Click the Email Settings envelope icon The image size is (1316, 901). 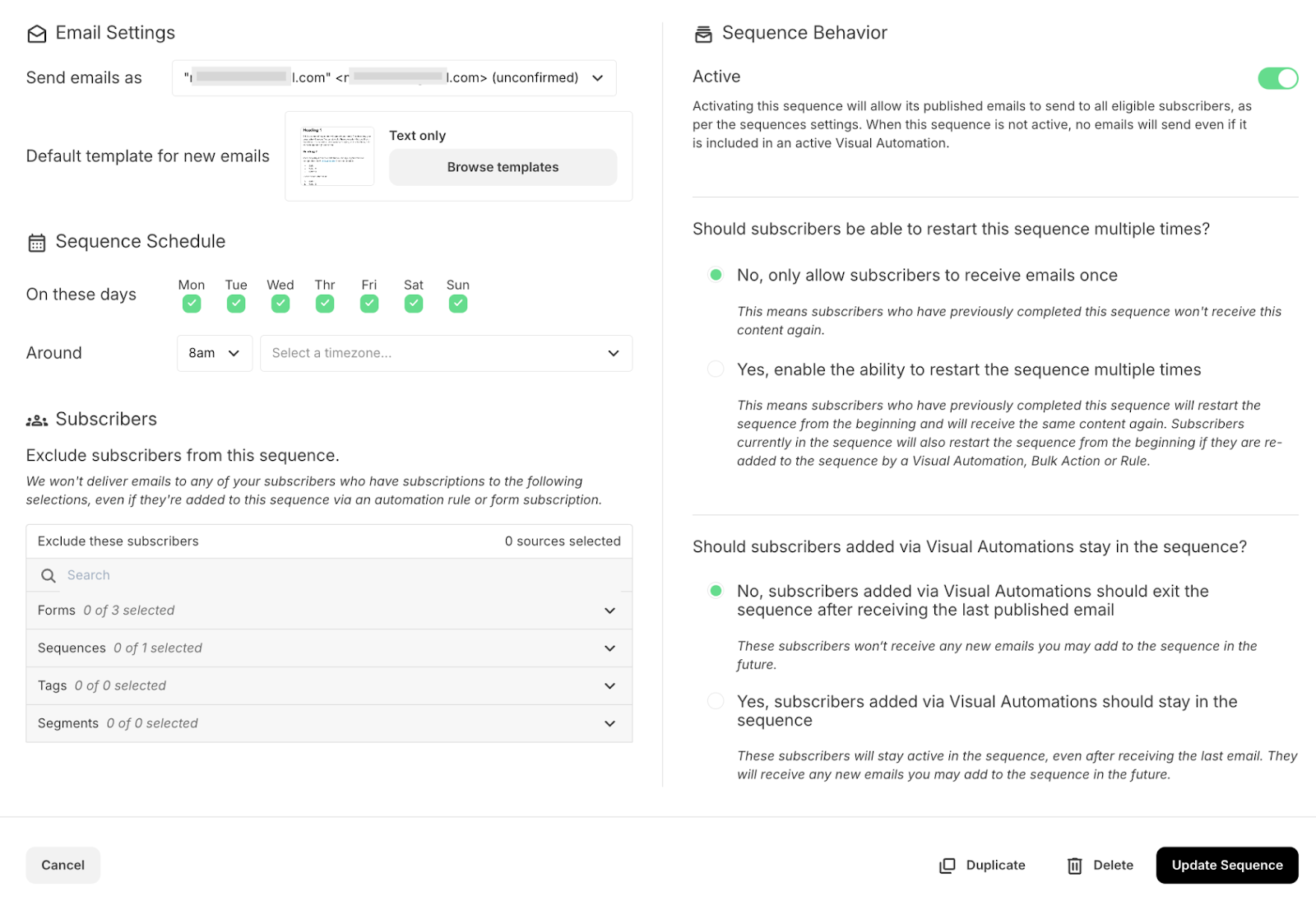point(37,34)
